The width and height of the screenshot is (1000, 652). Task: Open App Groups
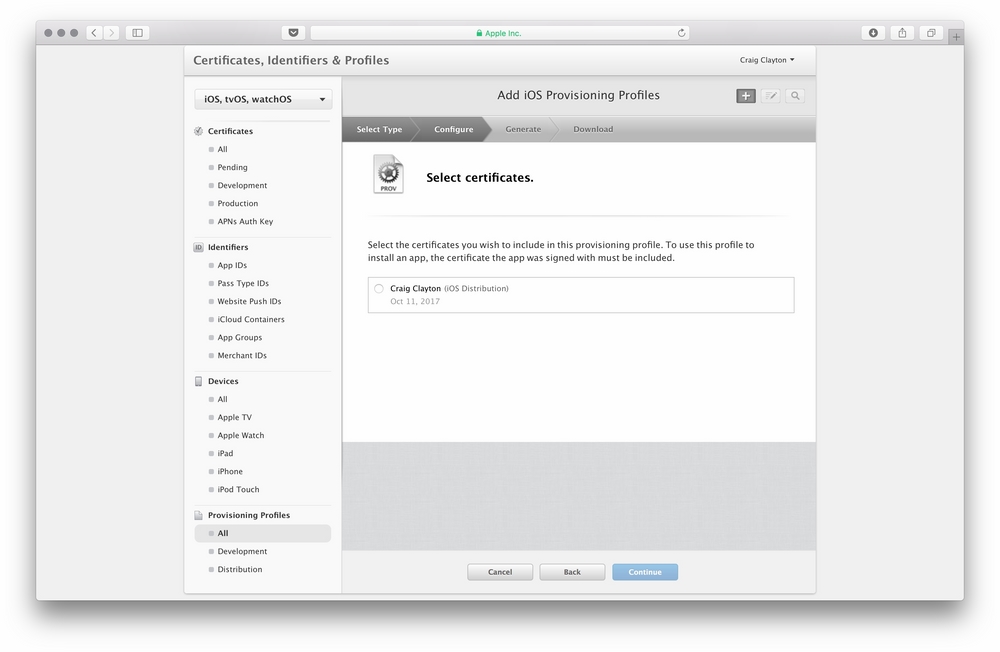[x=240, y=337]
